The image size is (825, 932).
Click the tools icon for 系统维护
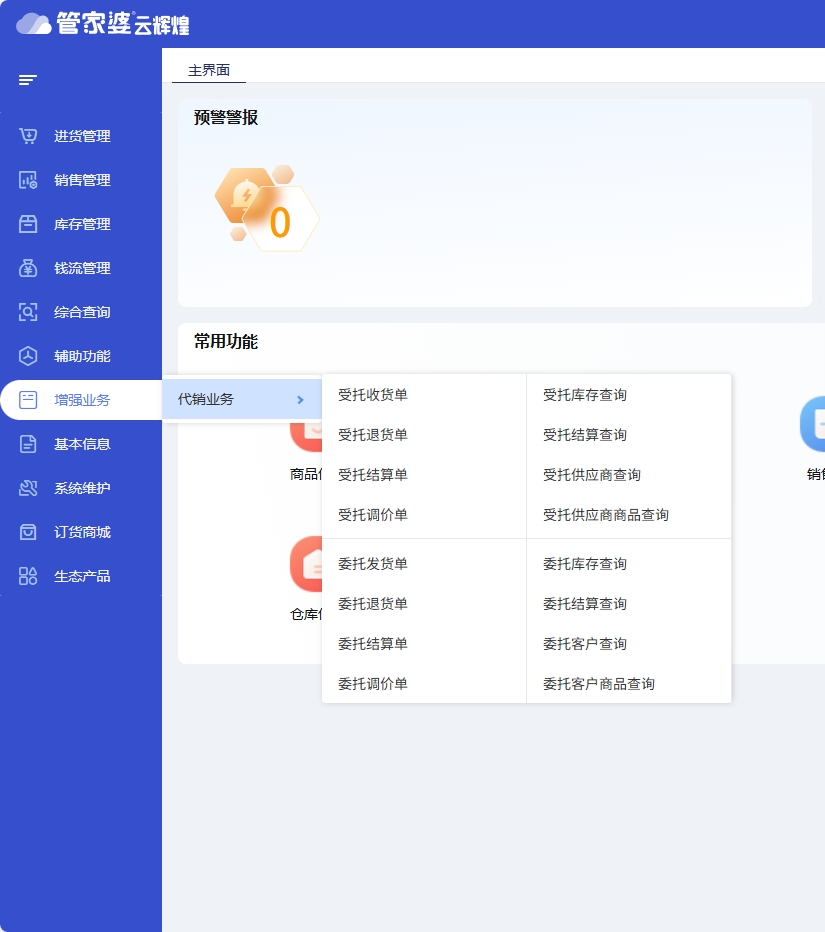click(28, 488)
